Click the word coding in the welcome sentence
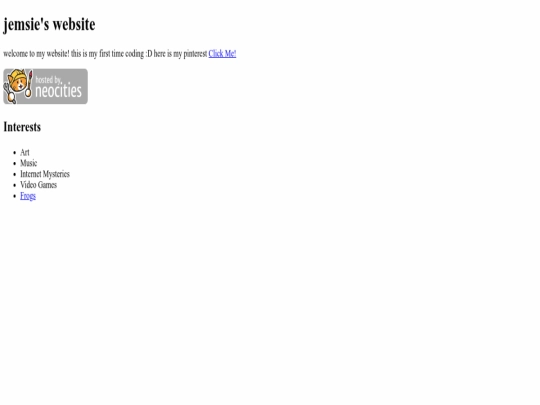Image resolution: width=540 pixels, height=405 pixels. [135, 54]
